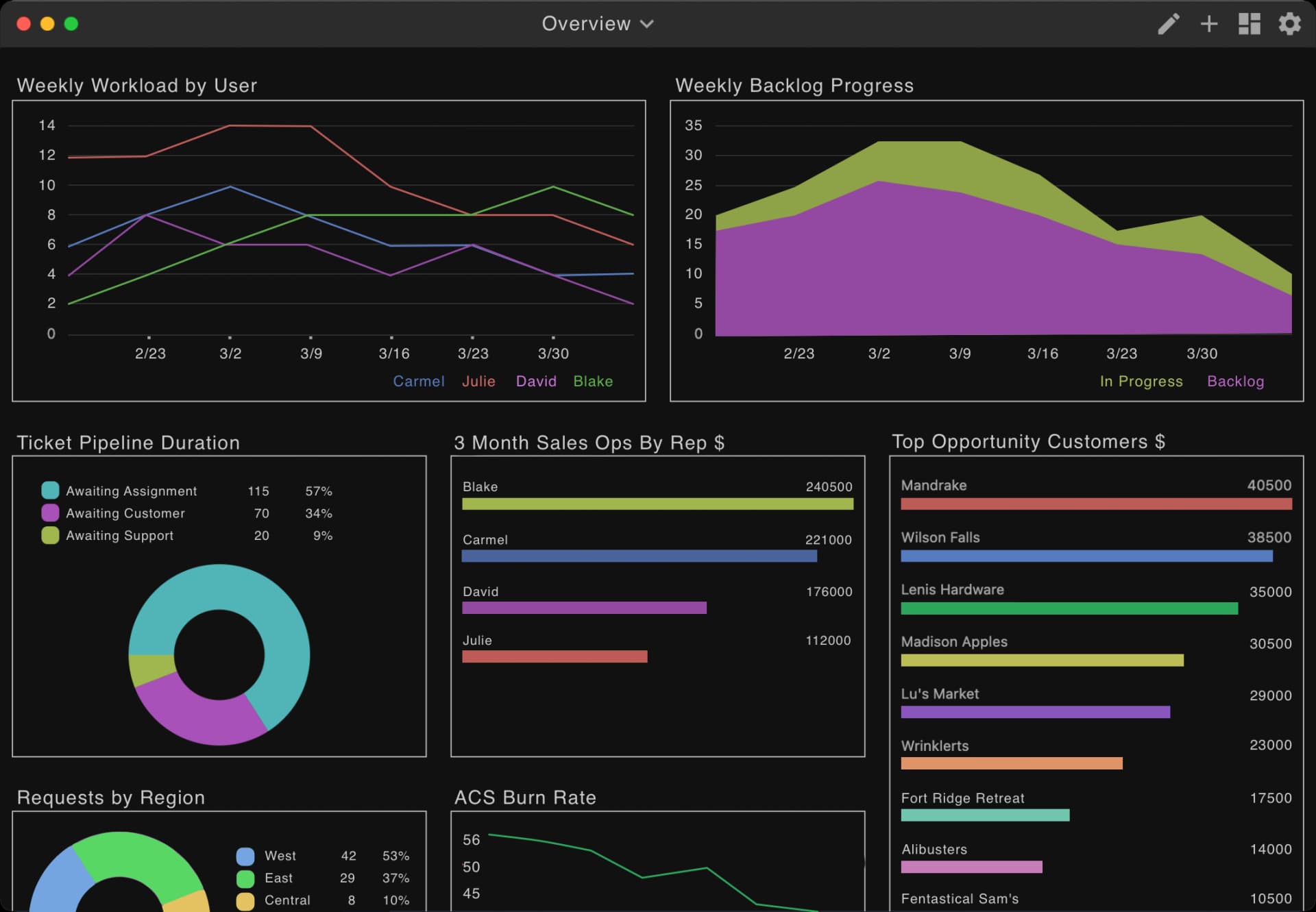Click East region green swatch

click(x=245, y=878)
